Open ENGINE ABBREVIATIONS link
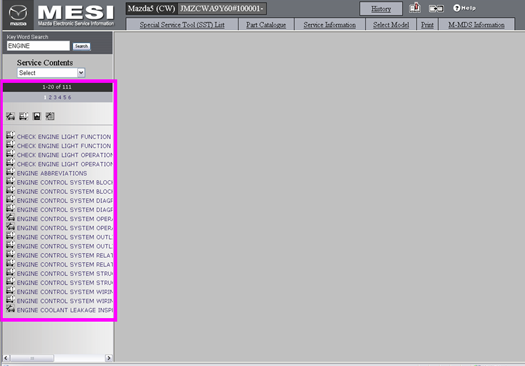This screenshot has width=525, height=366. (x=52, y=173)
